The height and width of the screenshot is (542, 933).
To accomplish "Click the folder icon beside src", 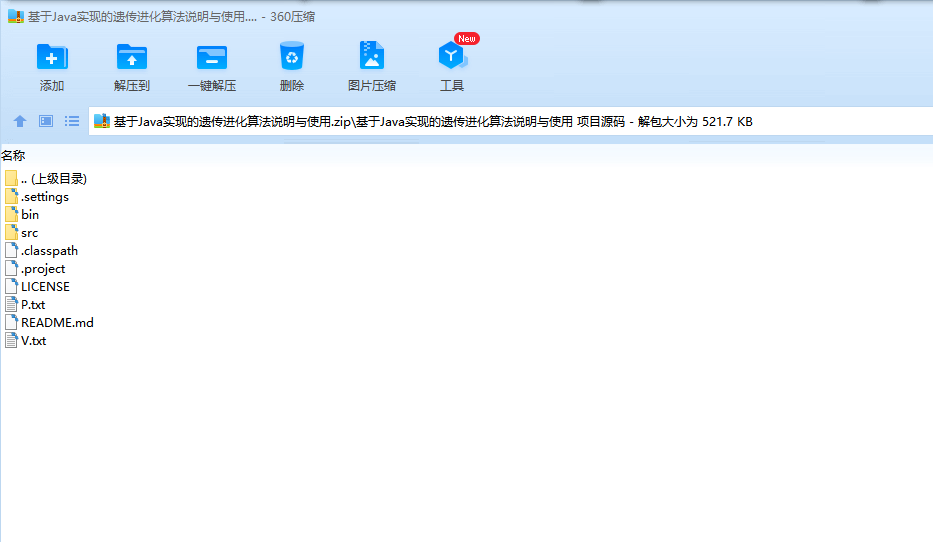I will click(11, 232).
